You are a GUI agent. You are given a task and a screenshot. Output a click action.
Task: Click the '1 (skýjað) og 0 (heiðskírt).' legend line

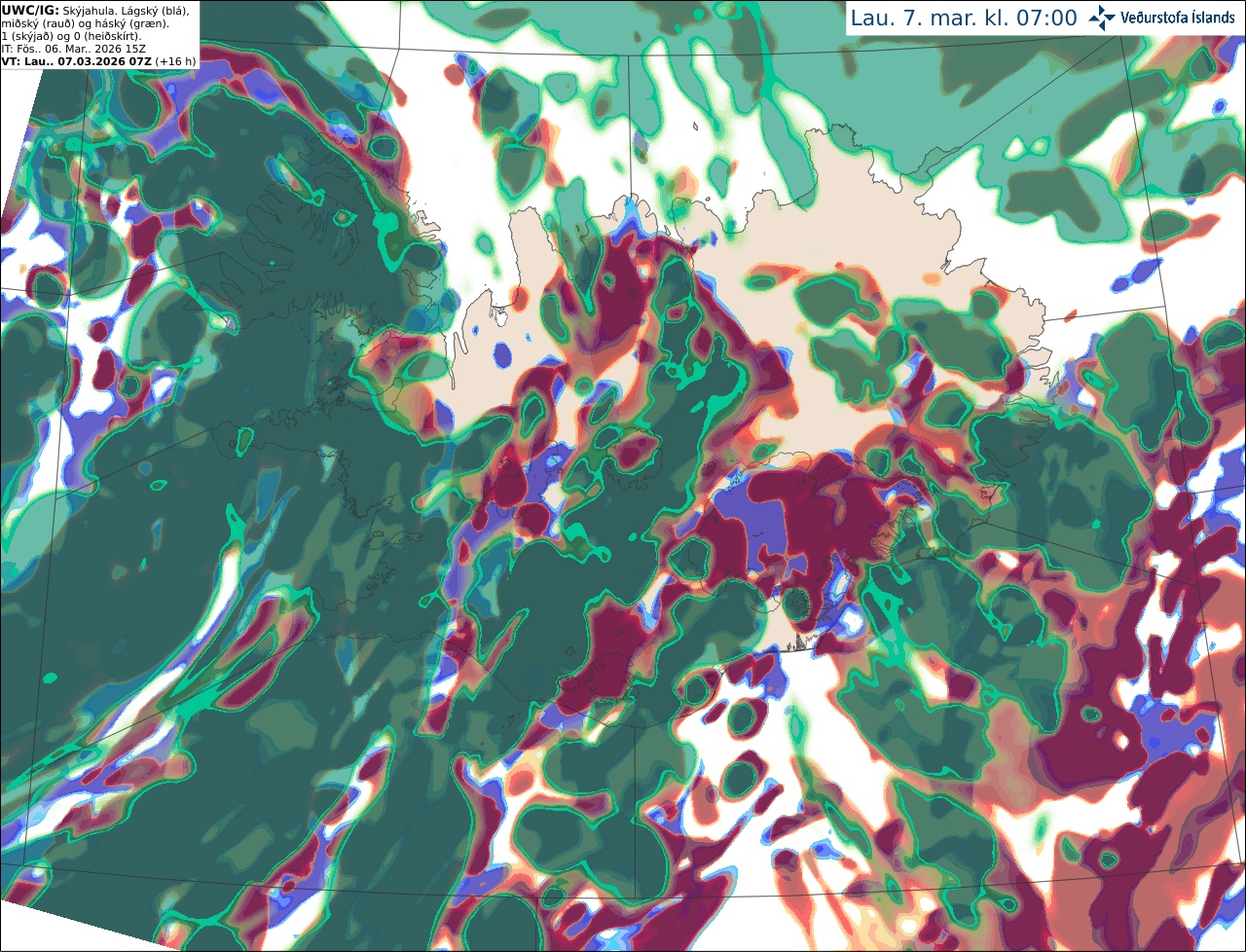[71, 35]
